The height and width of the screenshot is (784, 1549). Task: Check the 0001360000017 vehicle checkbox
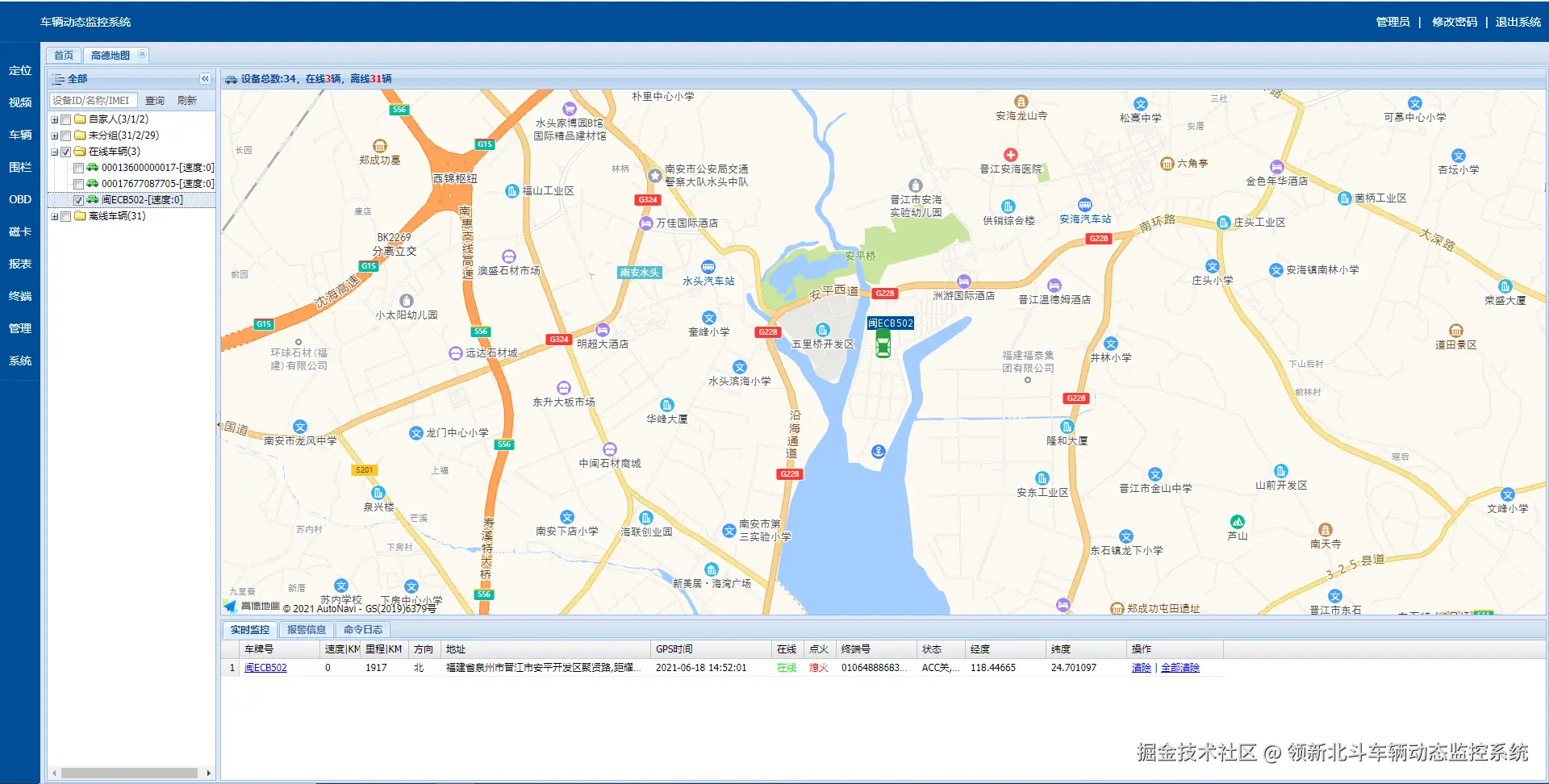79,168
